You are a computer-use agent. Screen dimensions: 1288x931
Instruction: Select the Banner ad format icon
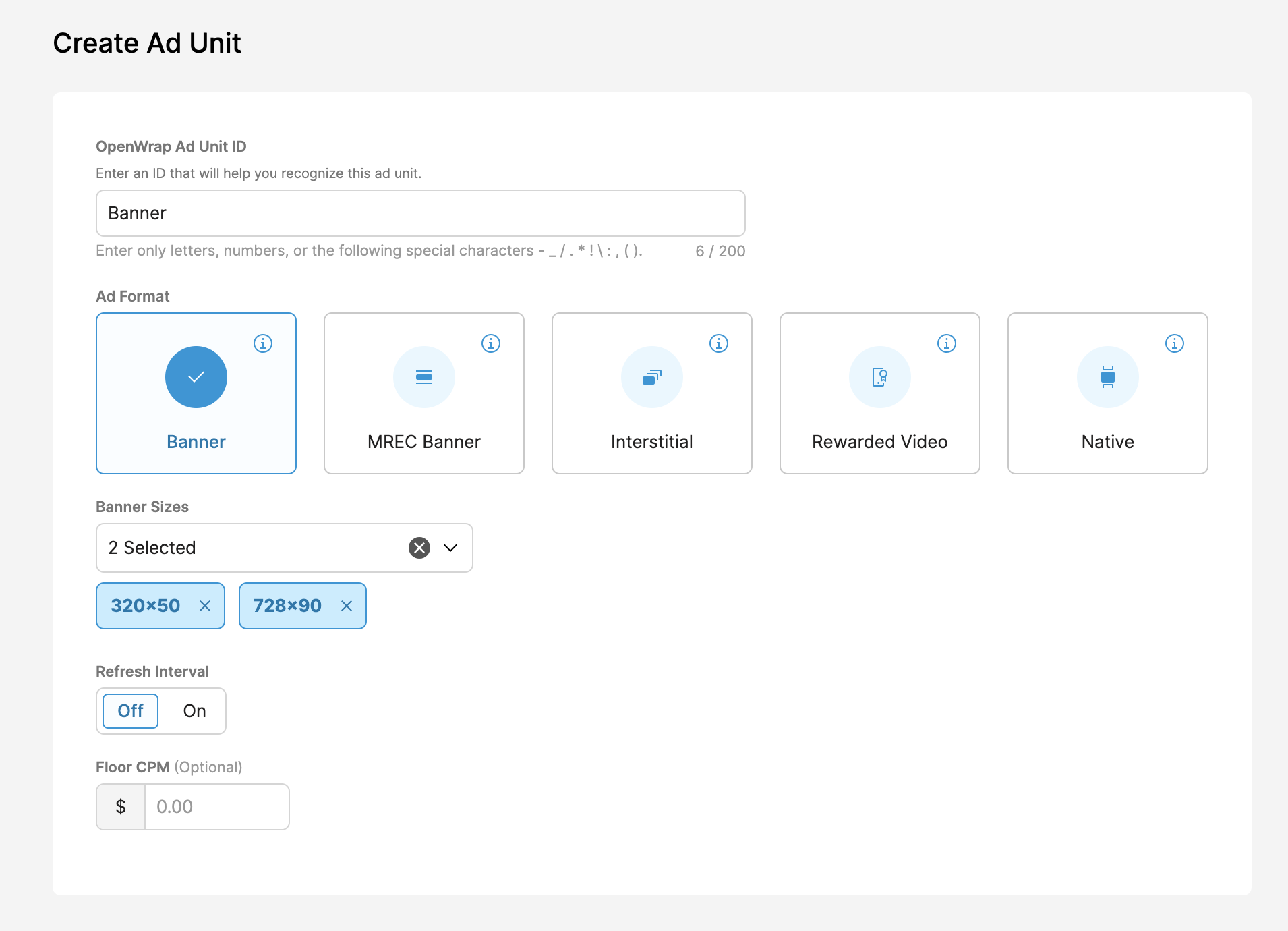(196, 377)
